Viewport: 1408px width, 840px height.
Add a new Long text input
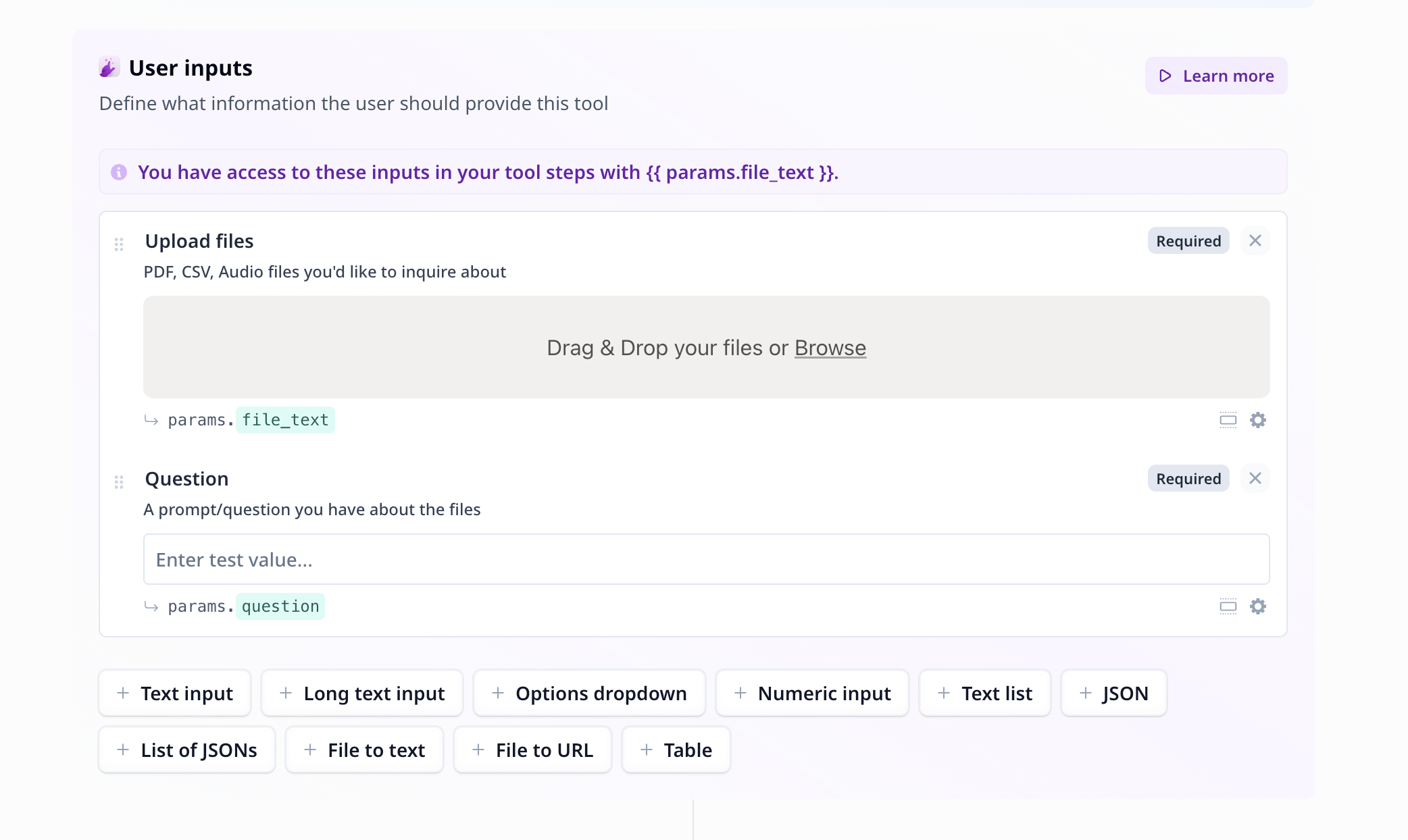click(x=362, y=693)
